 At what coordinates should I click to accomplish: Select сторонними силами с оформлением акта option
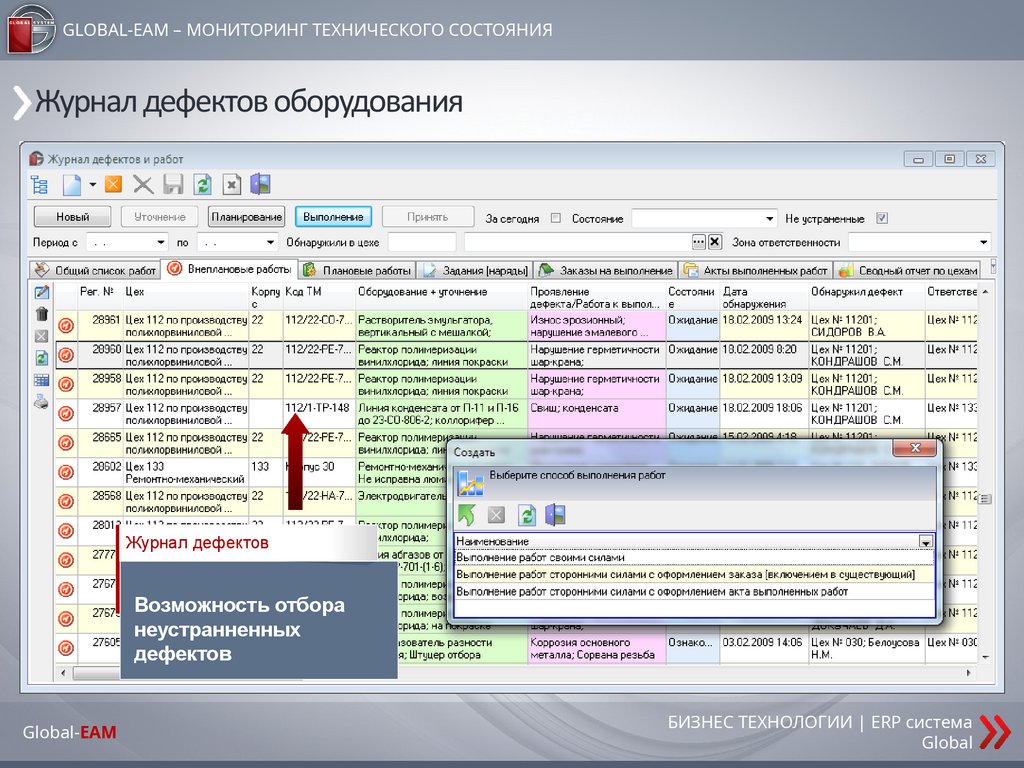click(694, 592)
